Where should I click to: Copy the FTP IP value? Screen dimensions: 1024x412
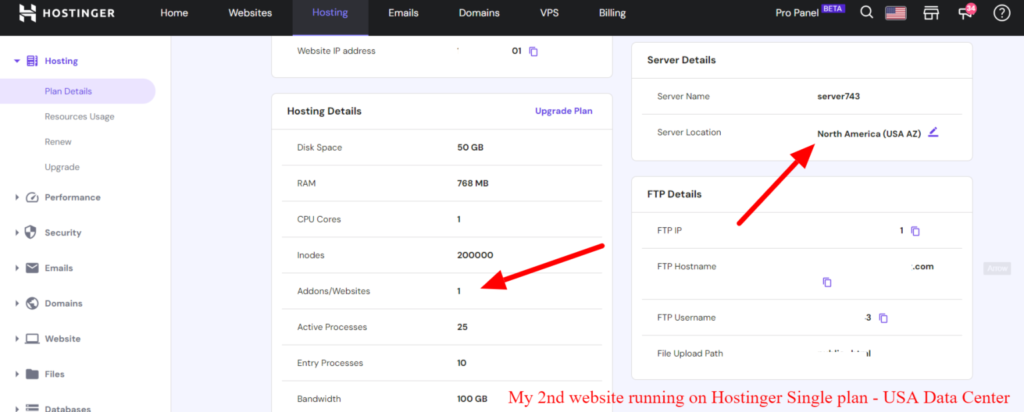coord(915,231)
